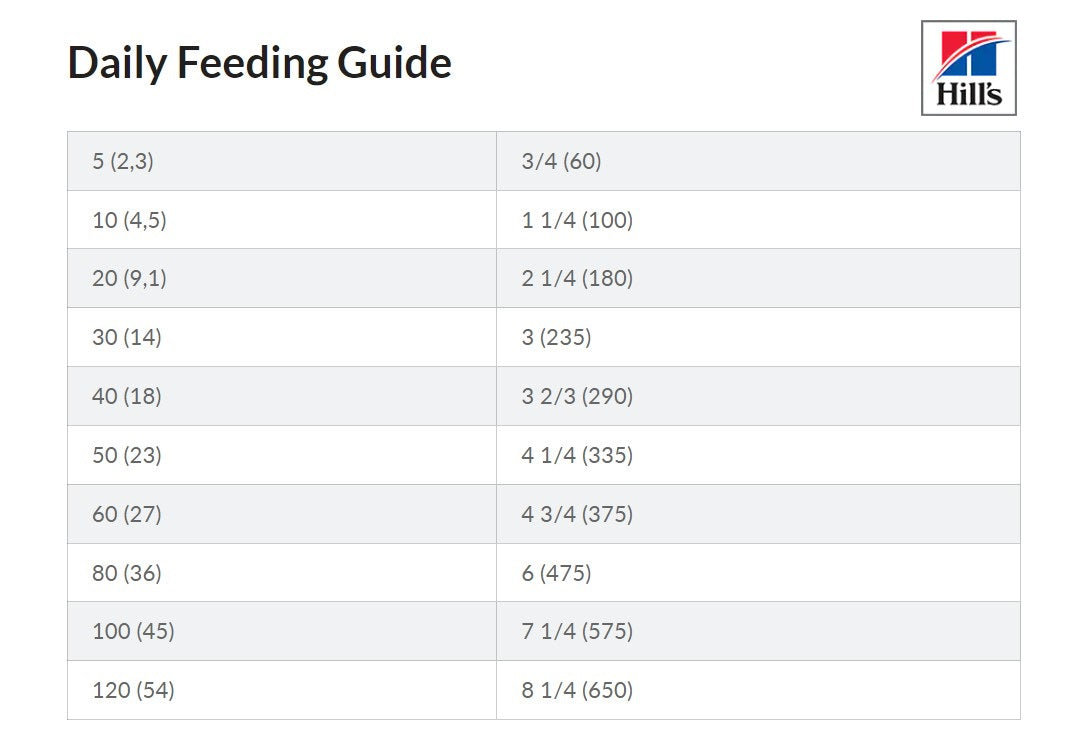Select the 3/4 (60) amount cell

(x=561, y=161)
